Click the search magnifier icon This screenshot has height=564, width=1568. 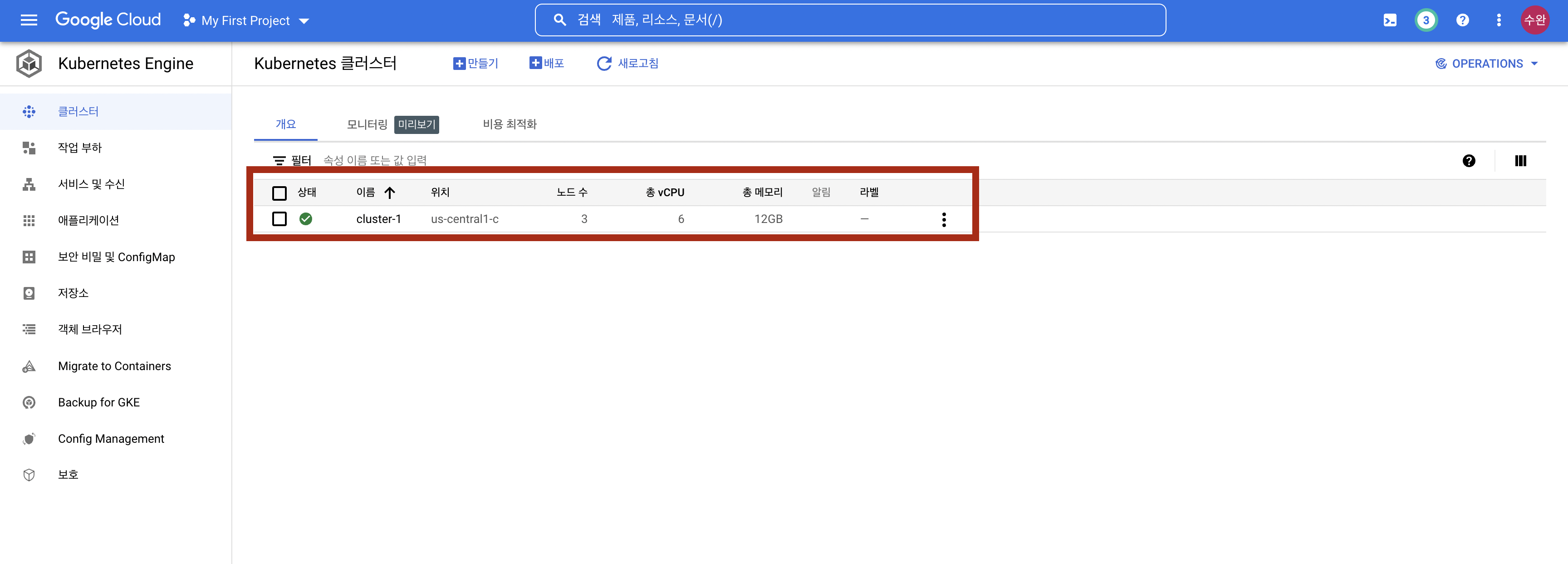559,20
